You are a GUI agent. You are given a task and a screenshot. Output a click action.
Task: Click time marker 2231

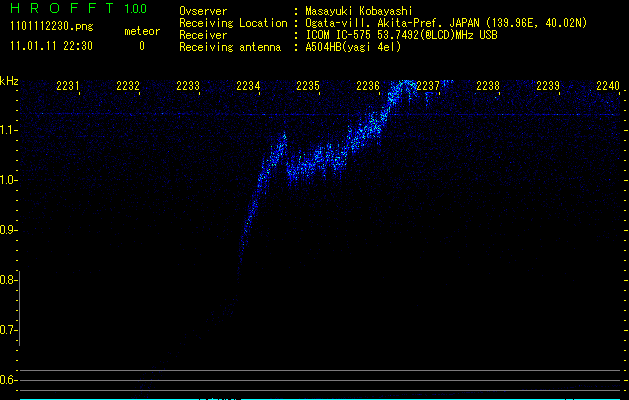[68, 86]
